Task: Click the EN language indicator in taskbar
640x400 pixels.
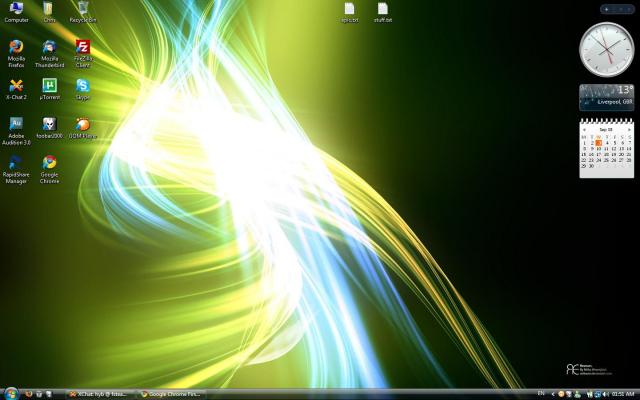Action: (541, 393)
